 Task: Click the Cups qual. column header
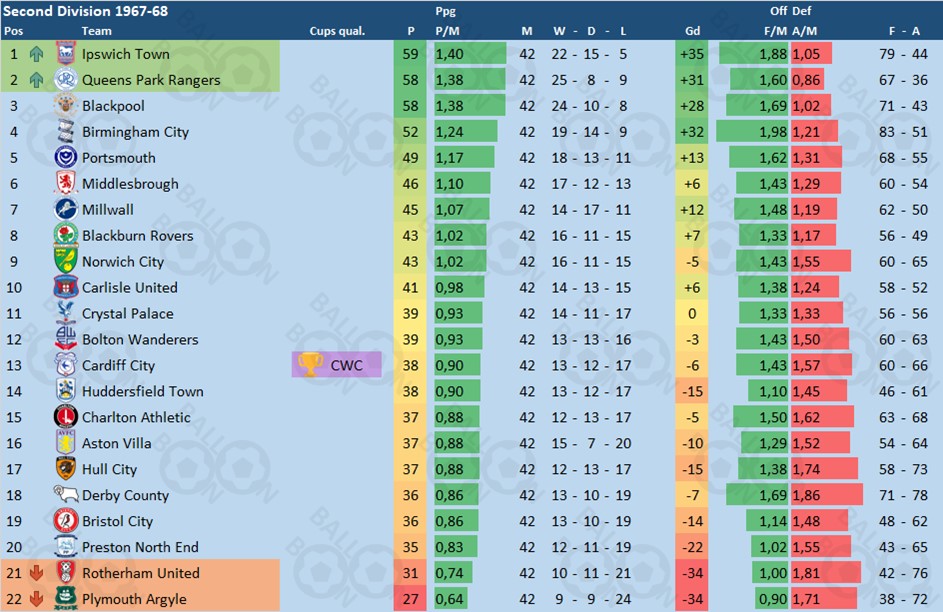coord(337,31)
